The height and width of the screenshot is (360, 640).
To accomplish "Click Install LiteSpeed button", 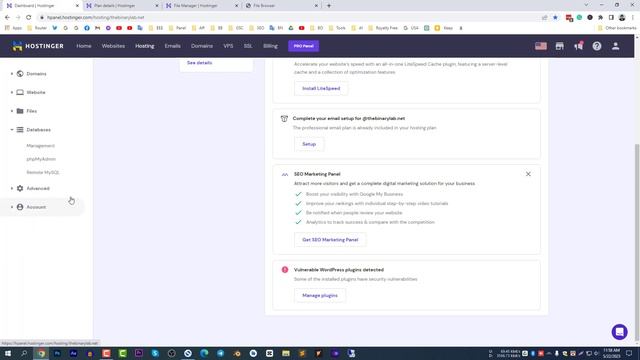I will (321, 88).
